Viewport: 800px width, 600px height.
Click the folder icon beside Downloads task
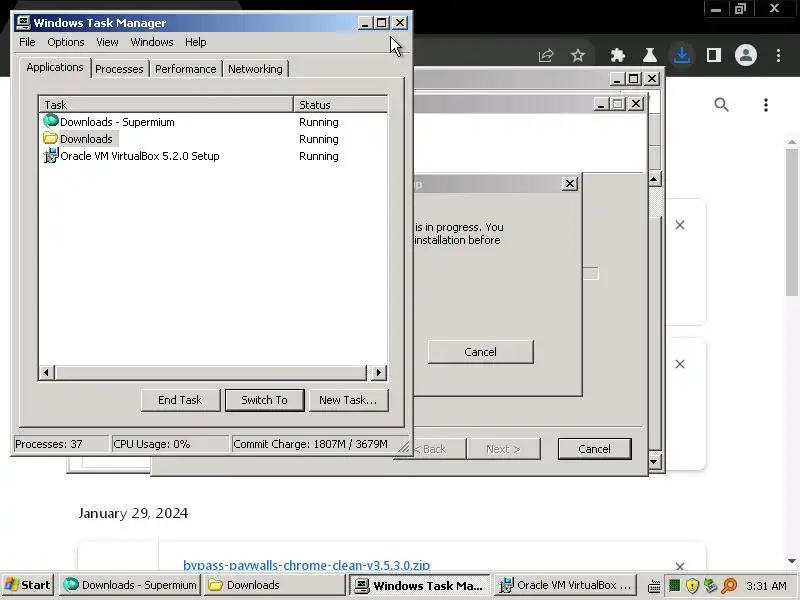pos(51,138)
